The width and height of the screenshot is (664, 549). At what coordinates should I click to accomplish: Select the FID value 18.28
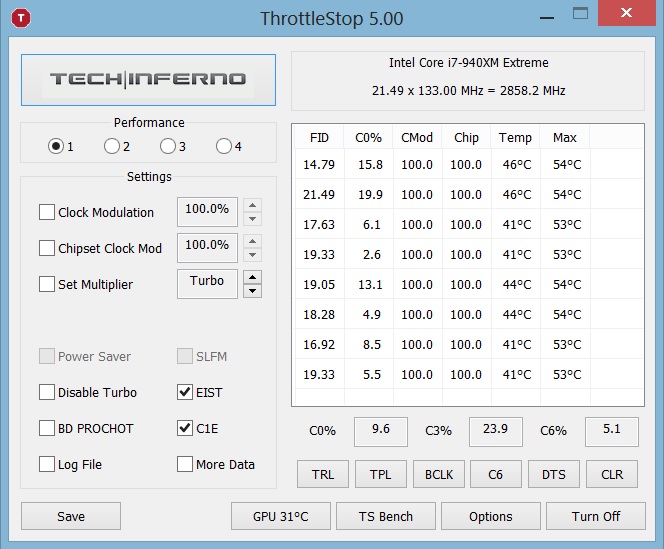click(x=319, y=315)
